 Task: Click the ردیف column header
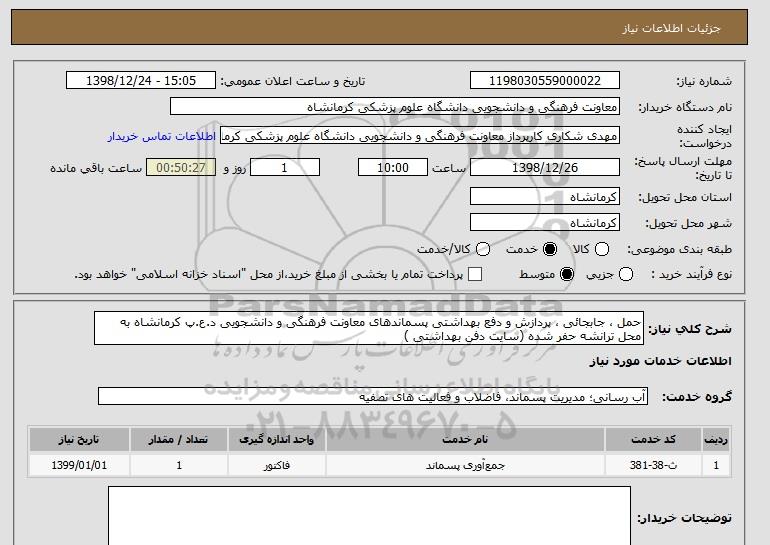coord(716,439)
